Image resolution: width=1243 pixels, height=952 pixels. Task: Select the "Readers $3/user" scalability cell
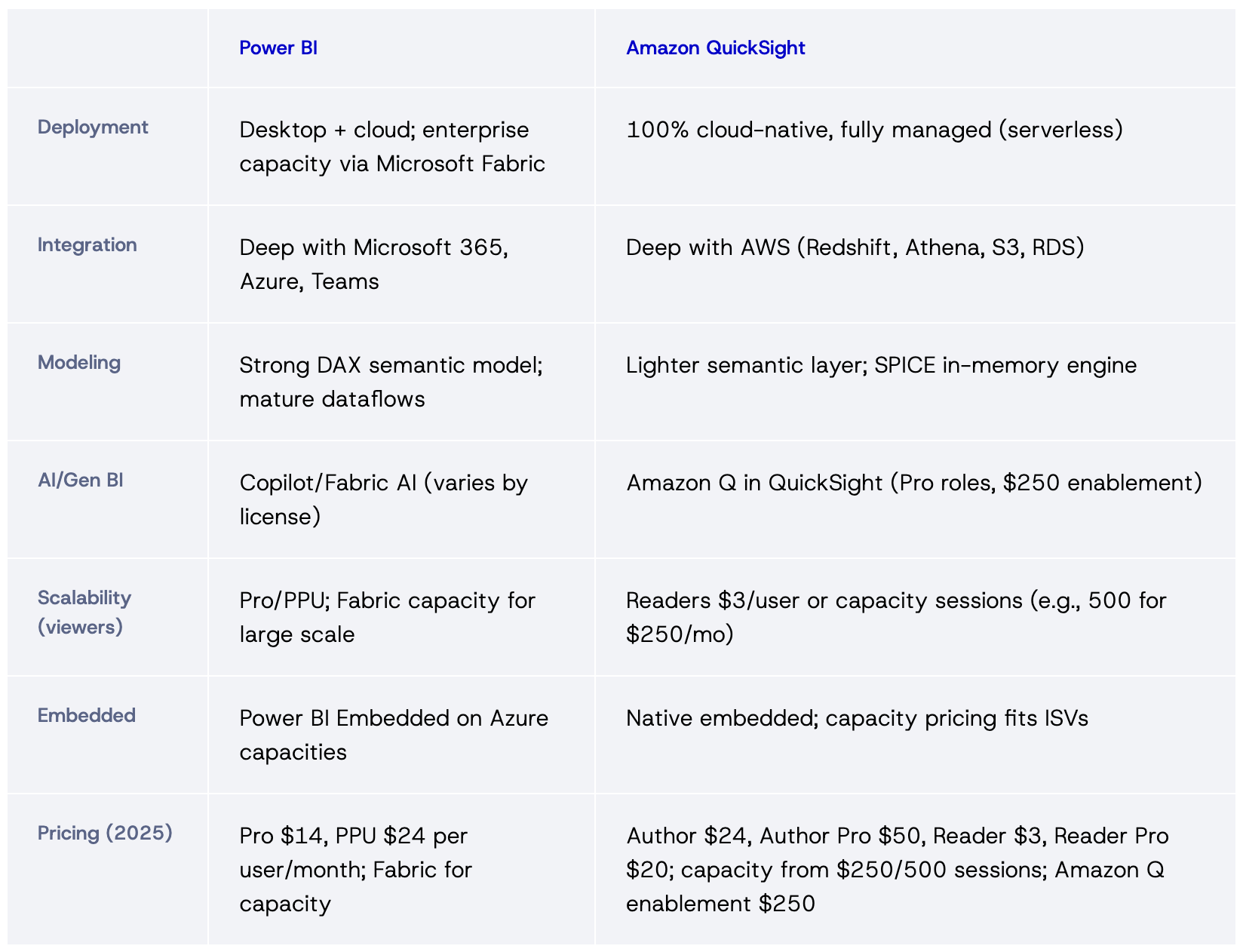(896, 617)
